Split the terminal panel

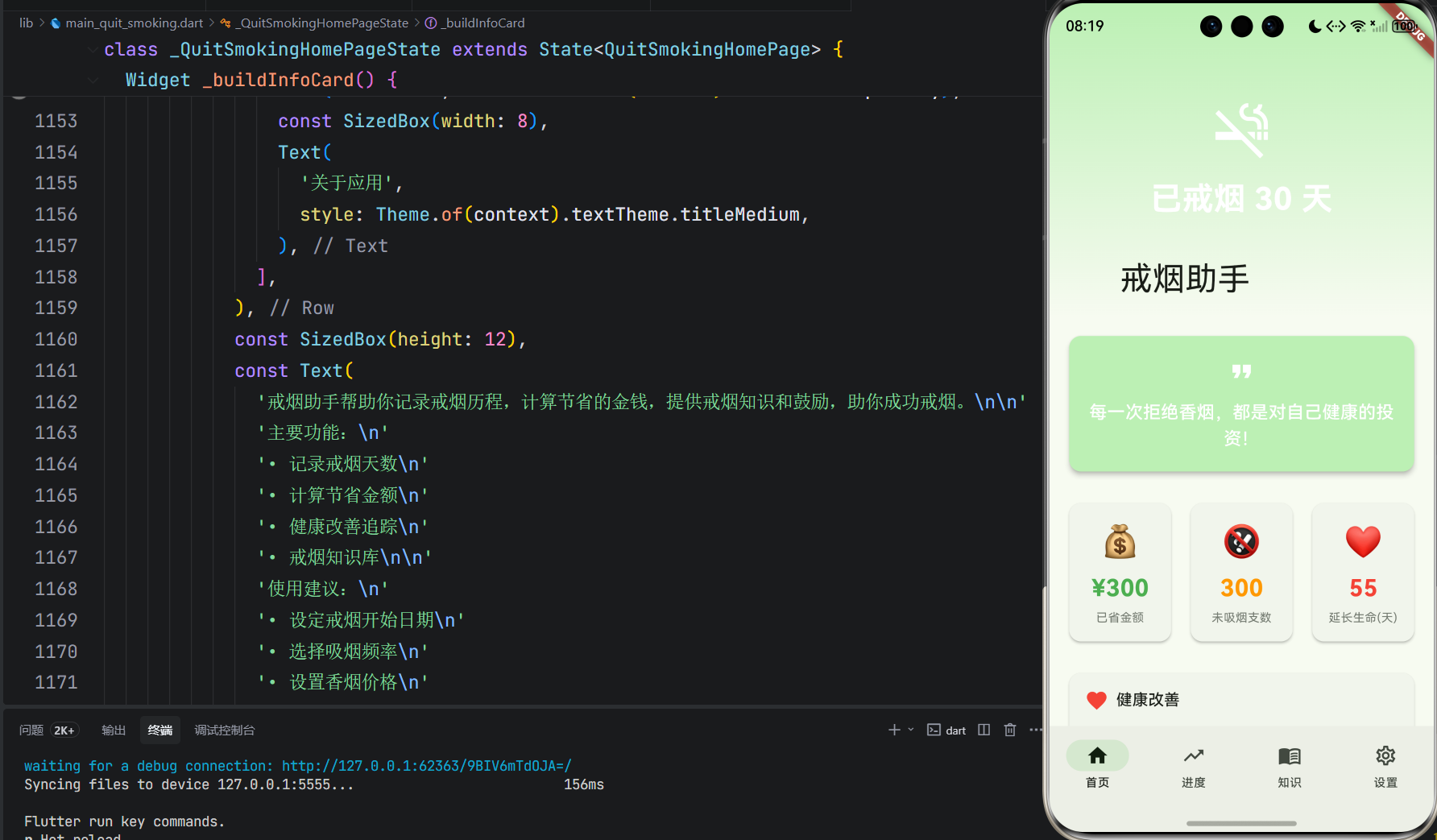[984, 730]
